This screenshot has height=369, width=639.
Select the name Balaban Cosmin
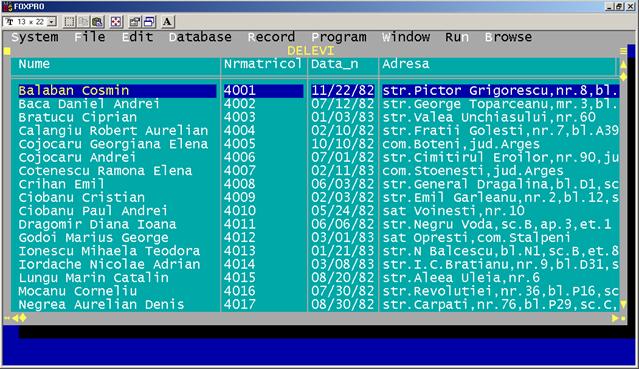[74, 91]
